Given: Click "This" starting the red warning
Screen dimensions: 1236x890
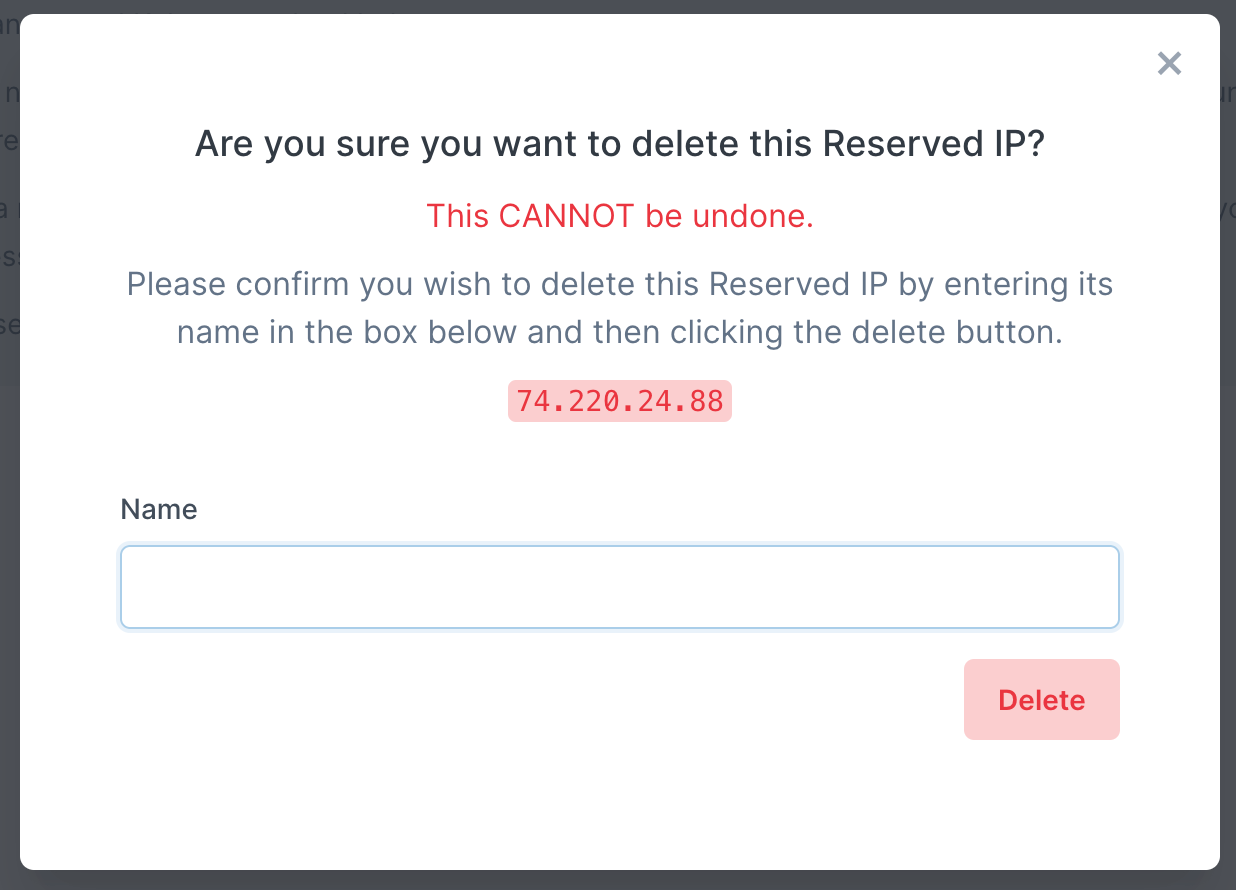Looking at the screenshot, I should 458,216.
